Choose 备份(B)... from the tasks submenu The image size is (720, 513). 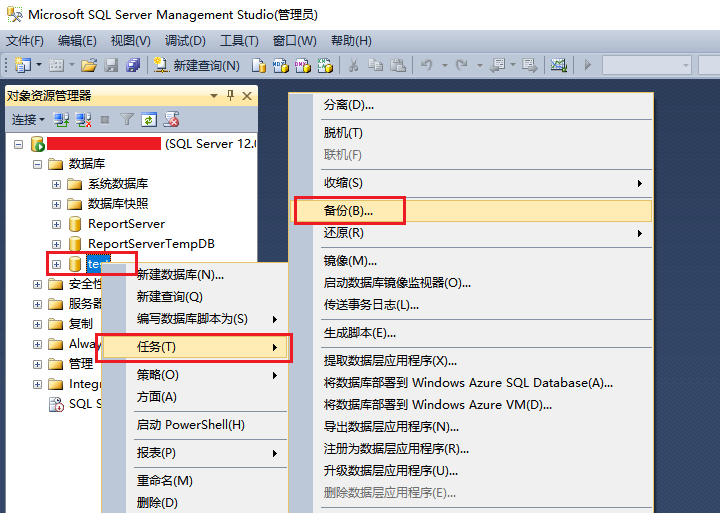click(x=349, y=211)
